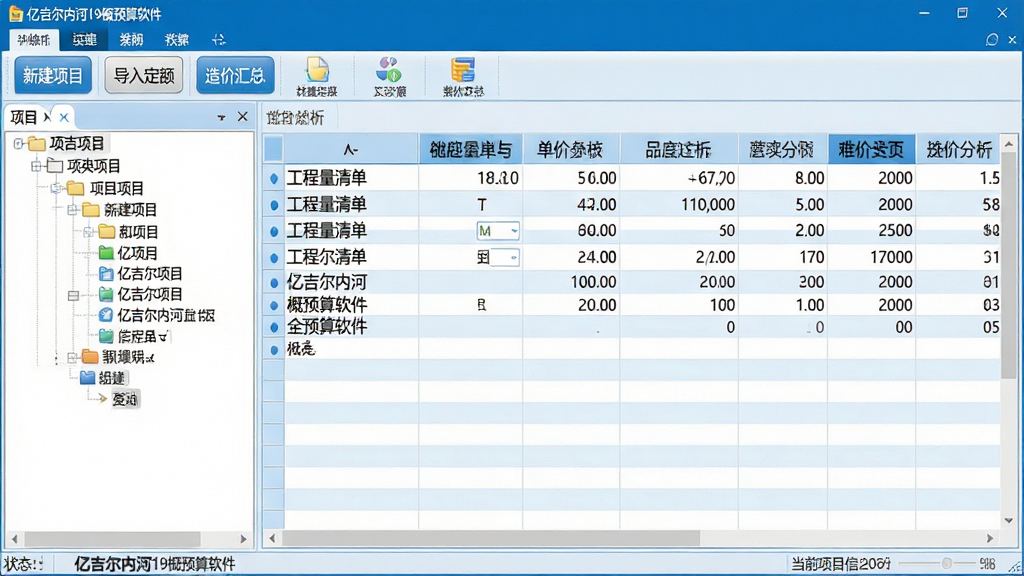The height and width of the screenshot is (576, 1024).
Task: Click the analysis tab above the table
Action: coord(295,118)
